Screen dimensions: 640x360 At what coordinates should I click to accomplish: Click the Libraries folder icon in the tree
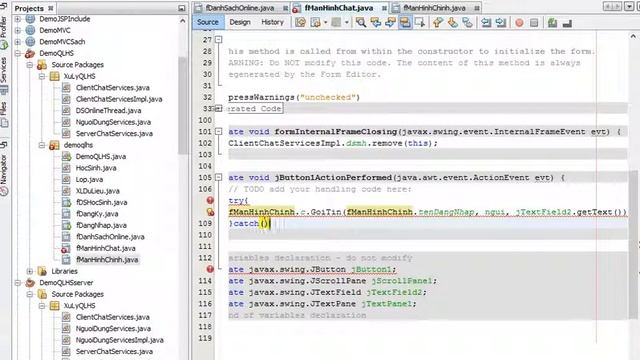tap(42, 271)
